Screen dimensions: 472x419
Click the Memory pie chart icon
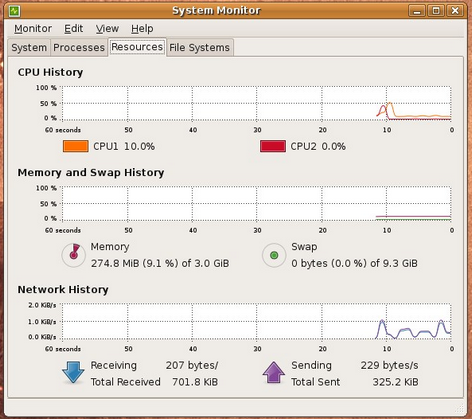74,255
